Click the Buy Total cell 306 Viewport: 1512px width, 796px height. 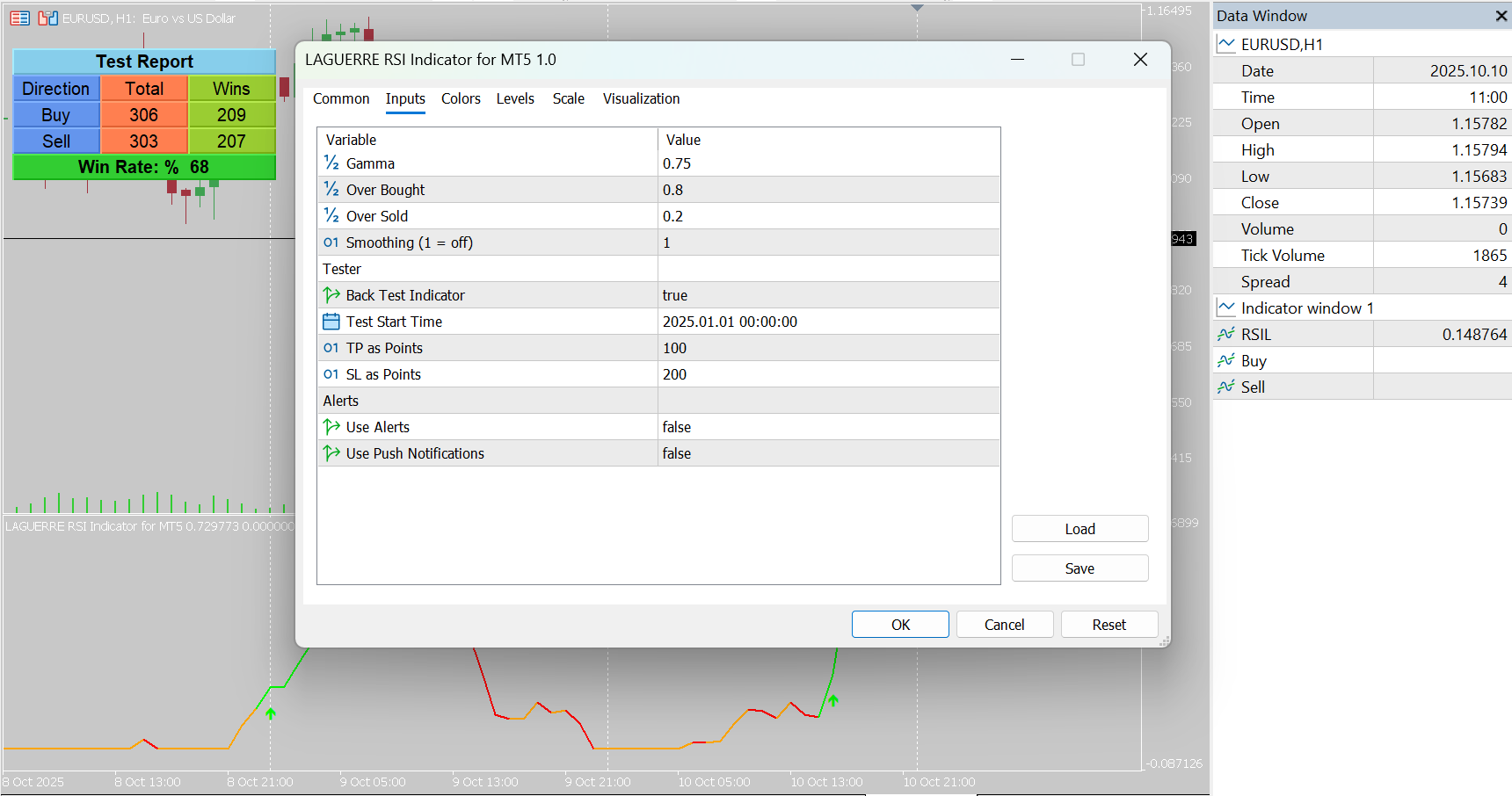[144, 115]
